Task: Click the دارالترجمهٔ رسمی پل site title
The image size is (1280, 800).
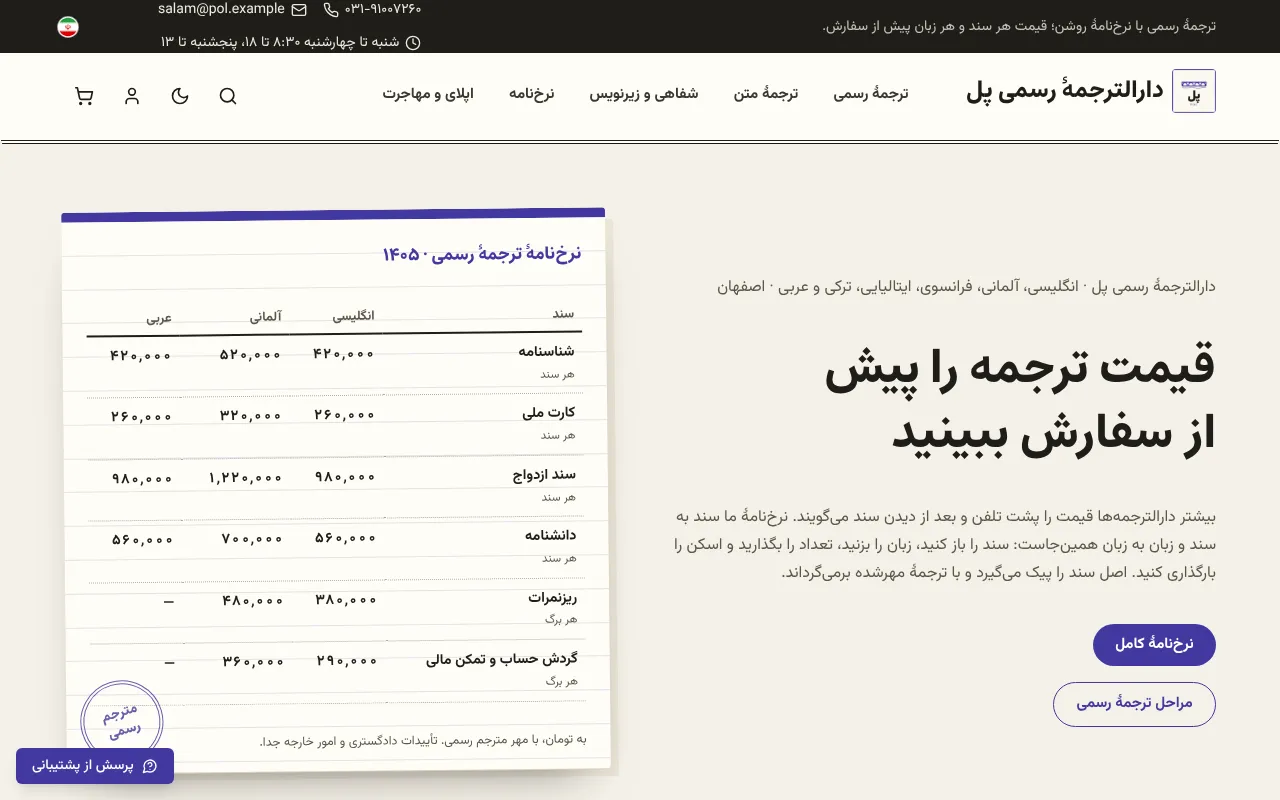Action: (1065, 91)
